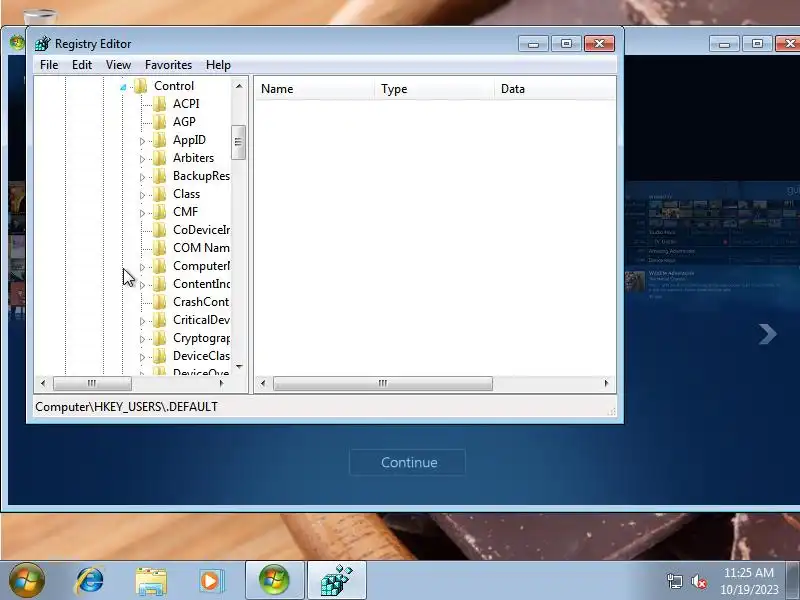Open the File menu
Screen dimensions: 800x600
(x=49, y=65)
